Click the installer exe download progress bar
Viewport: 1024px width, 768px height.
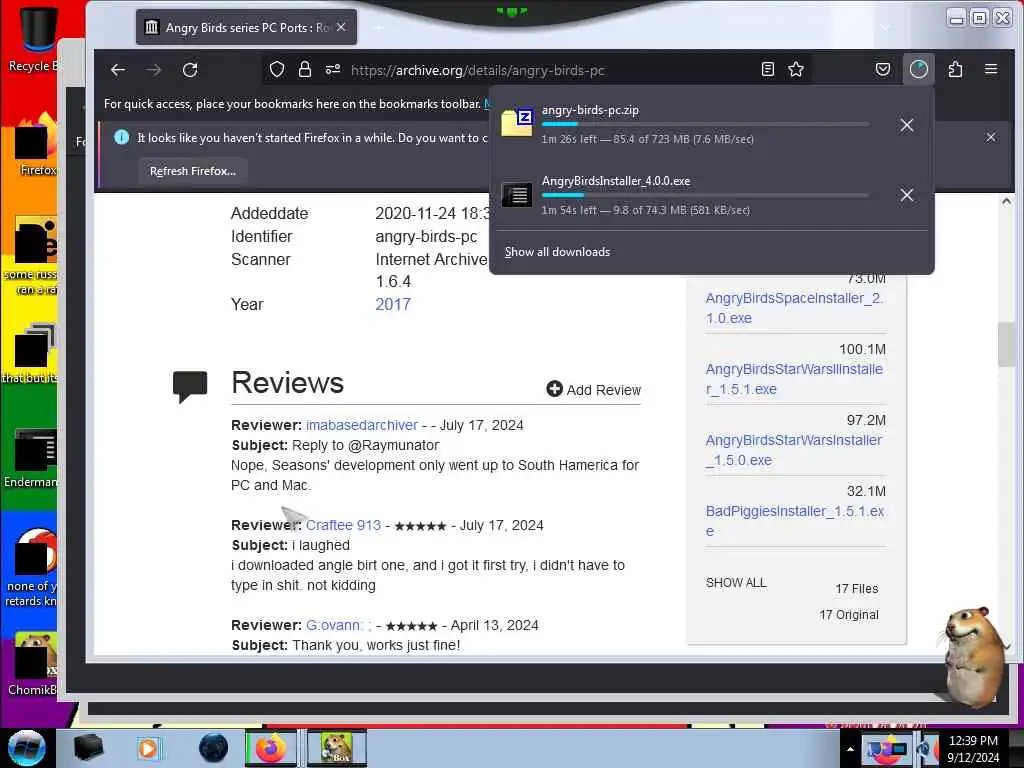coord(705,195)
